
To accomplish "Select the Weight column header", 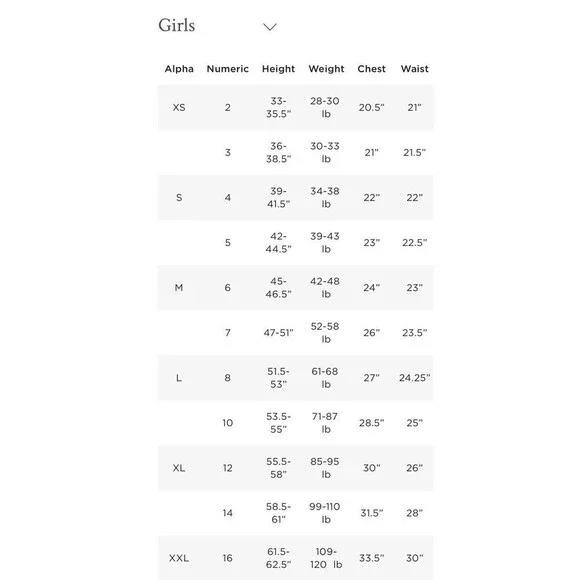I will click(326, 69).
